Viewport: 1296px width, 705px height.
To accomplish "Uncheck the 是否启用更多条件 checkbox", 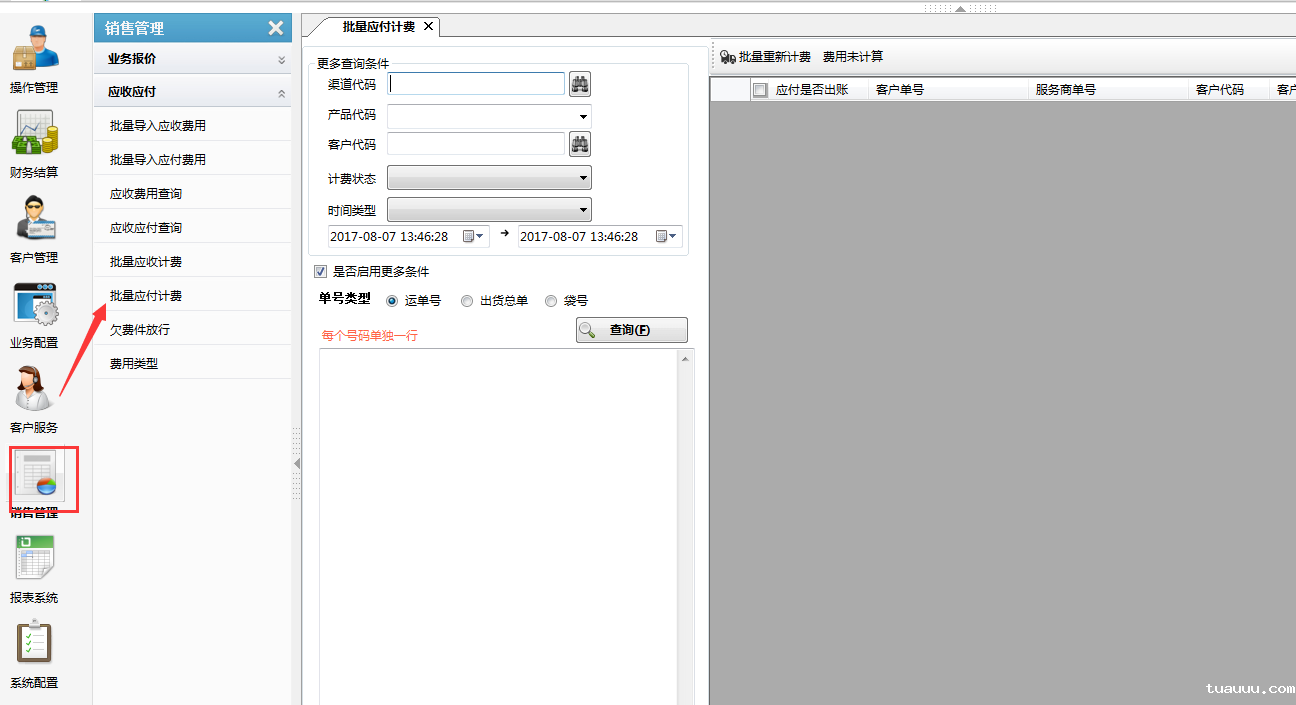I will coord(321,271).
